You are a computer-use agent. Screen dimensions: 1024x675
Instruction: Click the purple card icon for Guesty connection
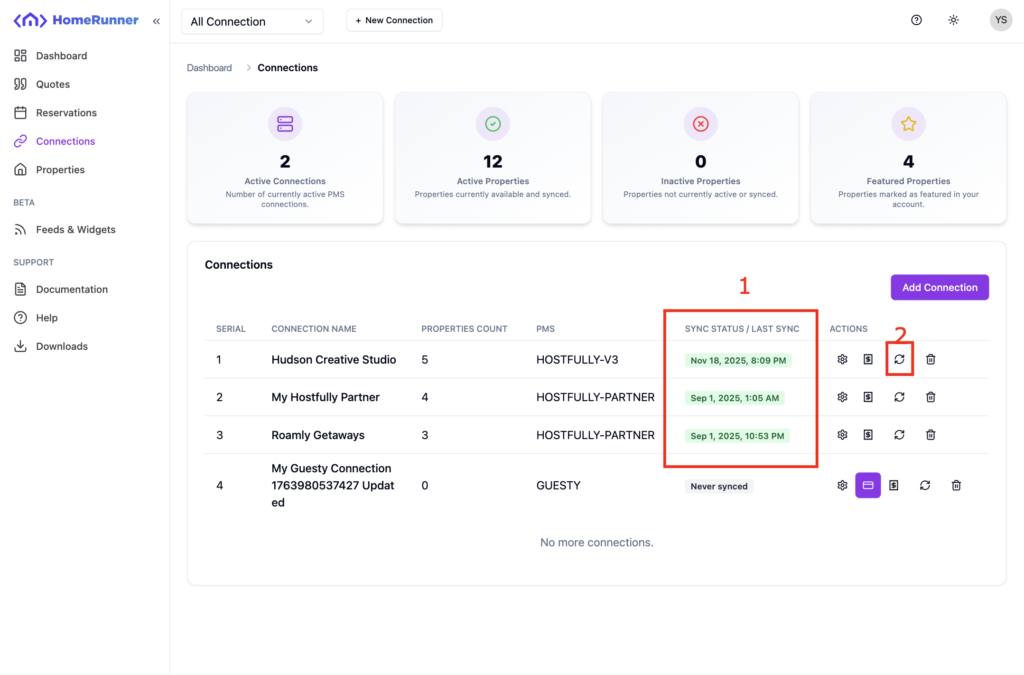click(867, 485)
